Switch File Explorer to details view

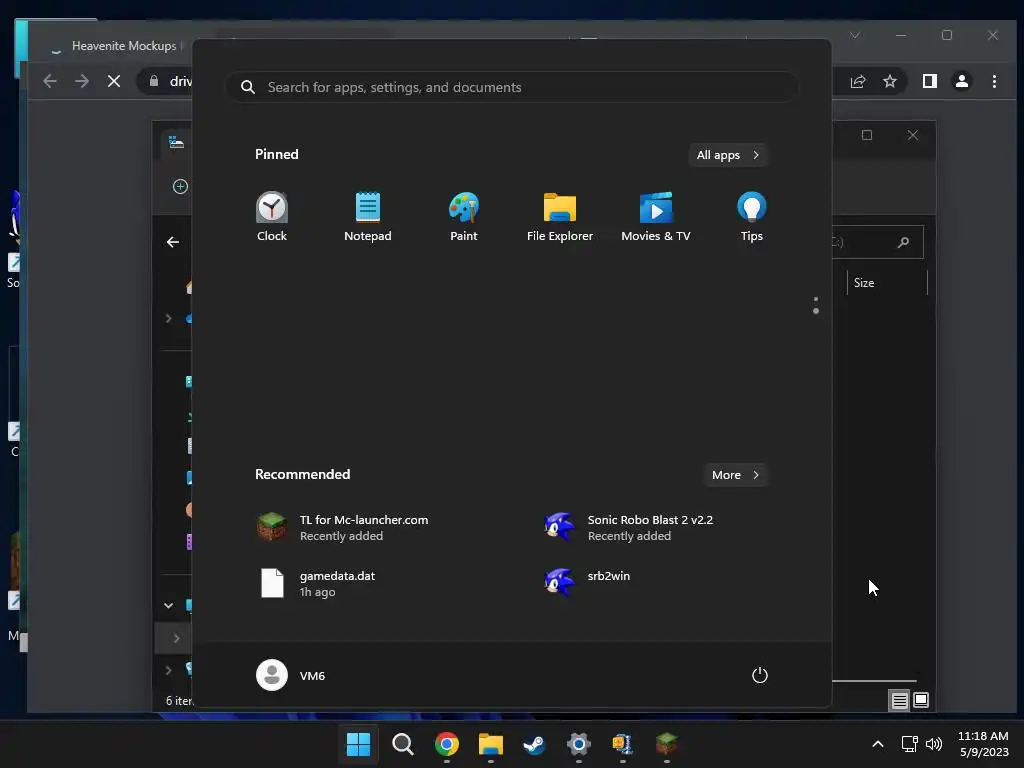tap(899, 701)
